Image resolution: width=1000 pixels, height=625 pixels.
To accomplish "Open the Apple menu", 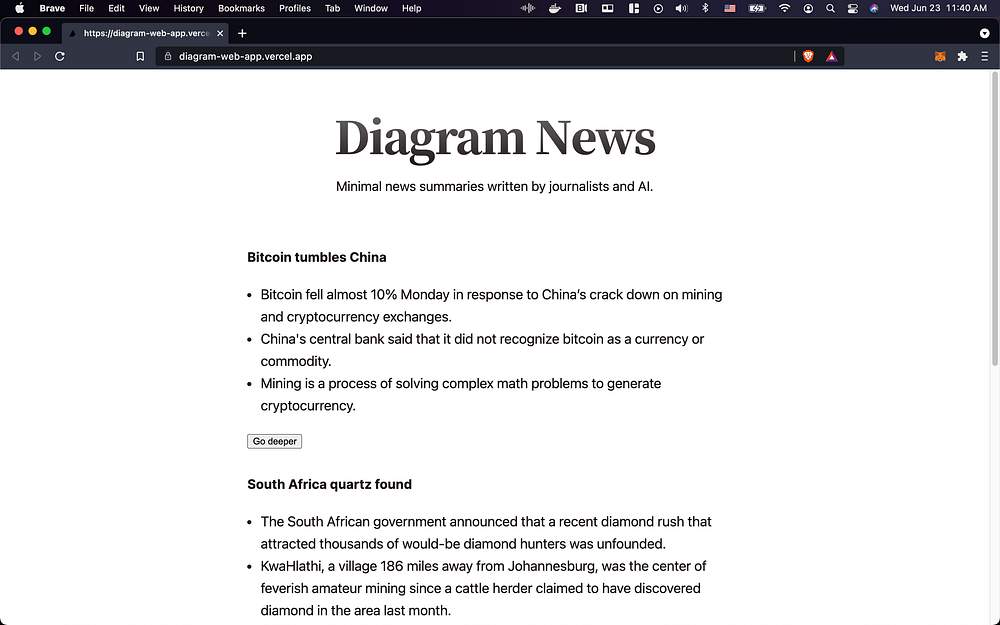I will pos(20,8).
